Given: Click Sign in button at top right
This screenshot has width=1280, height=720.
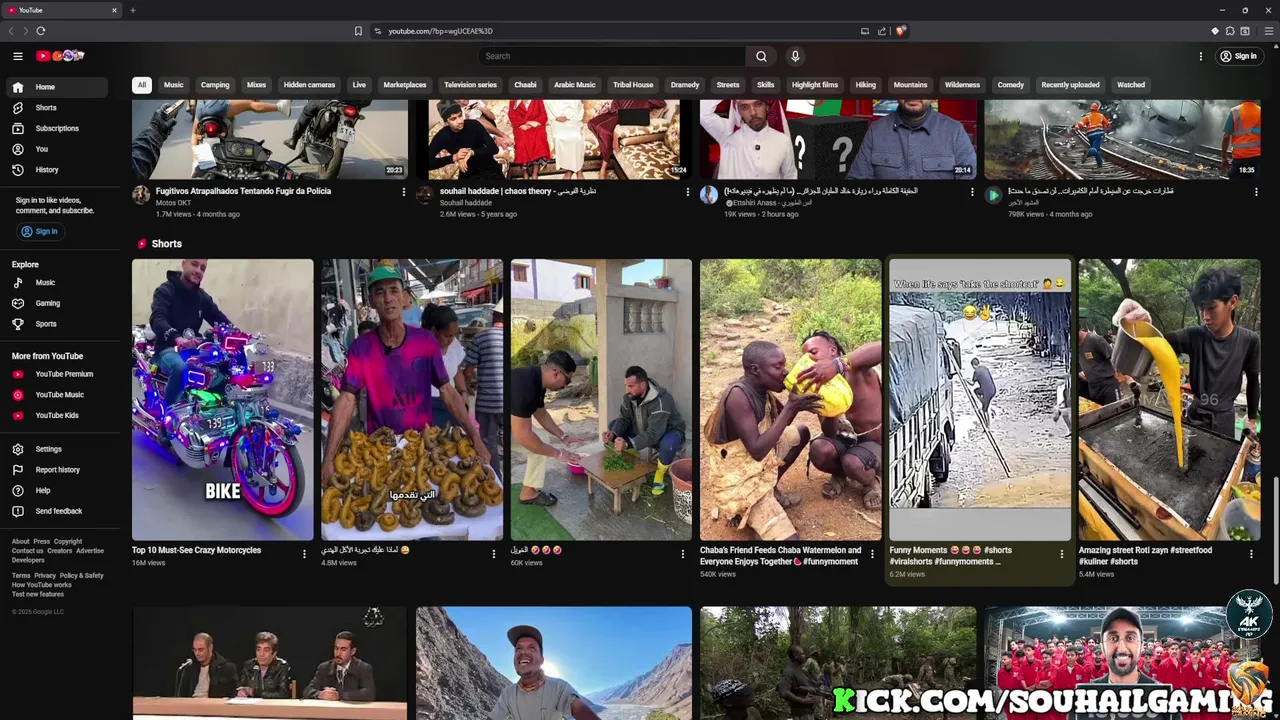Looking at the screenshot, I should click(x=1238, y=56).
